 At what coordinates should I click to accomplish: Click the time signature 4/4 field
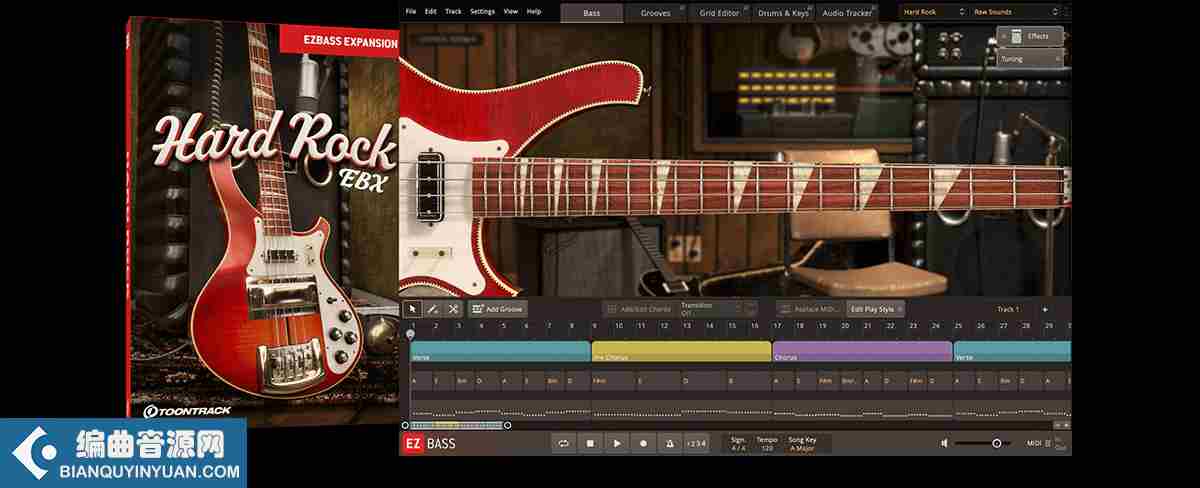[738, 443]
